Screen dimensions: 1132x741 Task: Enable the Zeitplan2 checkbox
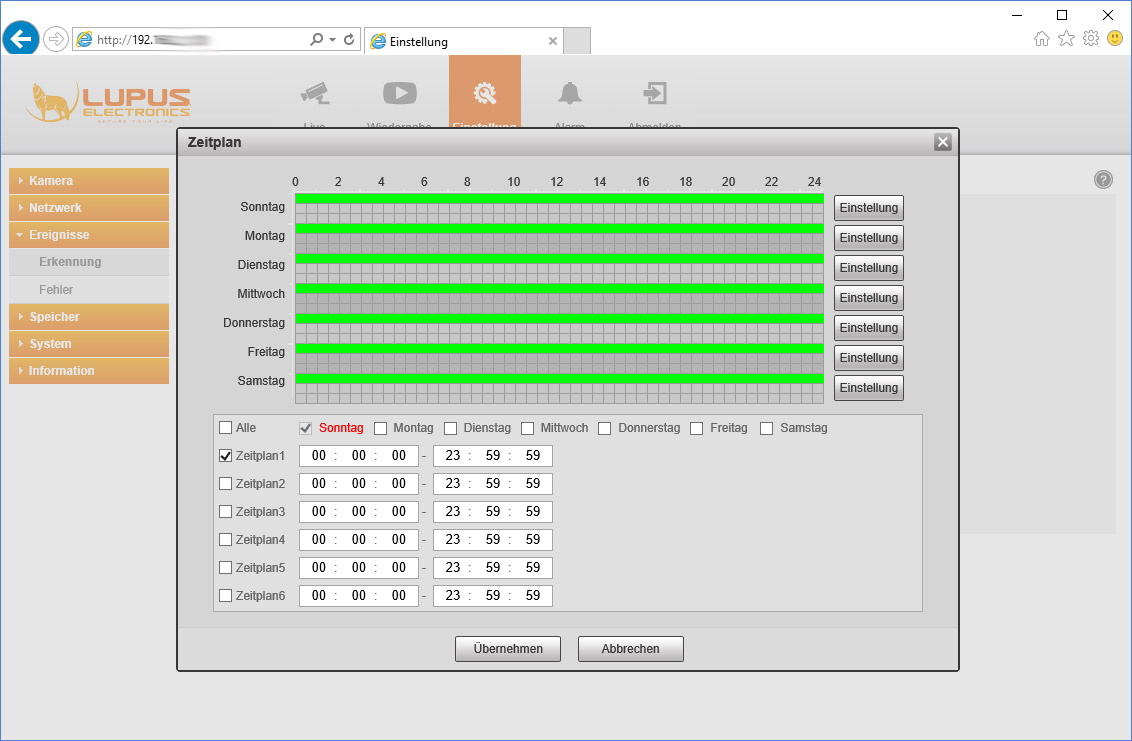pyautogui.click(x=225, y=484)
